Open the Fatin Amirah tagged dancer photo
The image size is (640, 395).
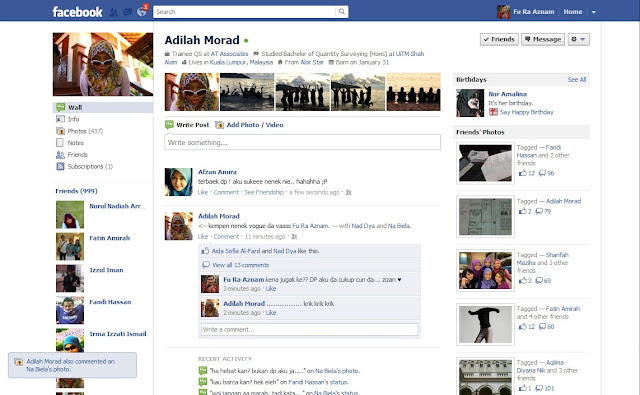(485, 324)
